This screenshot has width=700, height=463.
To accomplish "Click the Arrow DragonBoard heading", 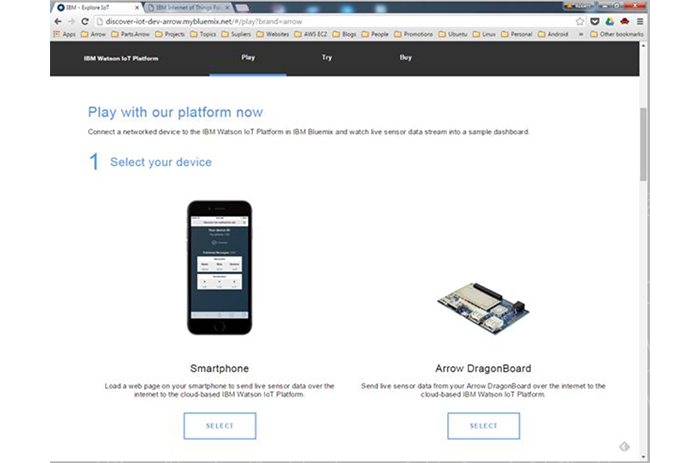I will 483,368.
